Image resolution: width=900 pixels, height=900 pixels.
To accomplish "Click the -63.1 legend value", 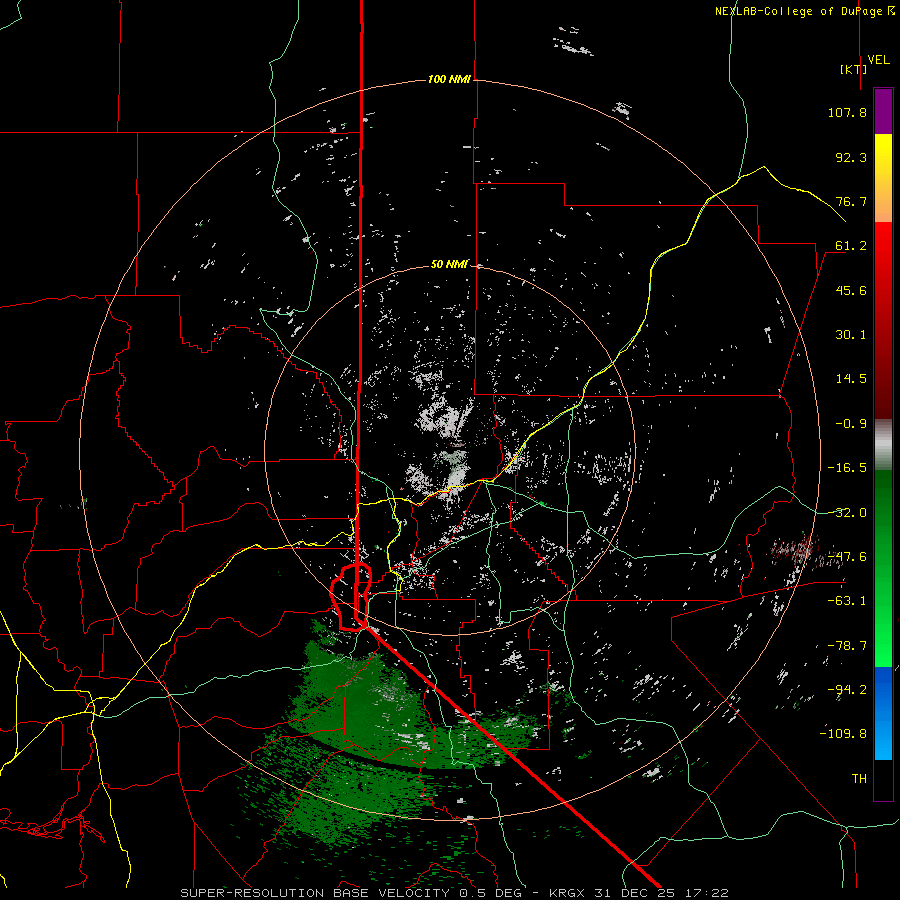I will click(x=847, y=601).
